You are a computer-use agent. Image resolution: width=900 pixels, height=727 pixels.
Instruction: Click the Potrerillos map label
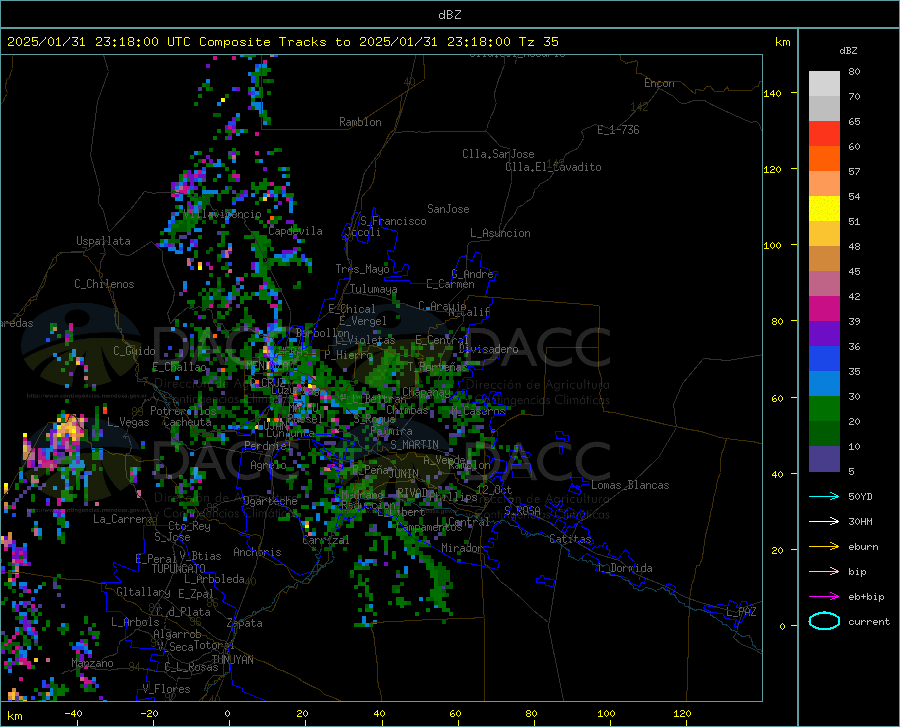[183, 411]
